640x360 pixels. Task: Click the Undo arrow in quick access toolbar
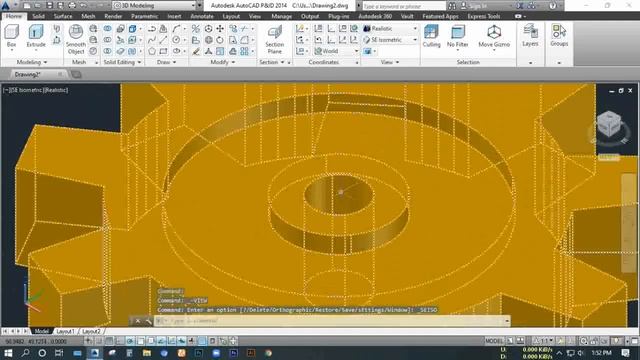(84, 5)
